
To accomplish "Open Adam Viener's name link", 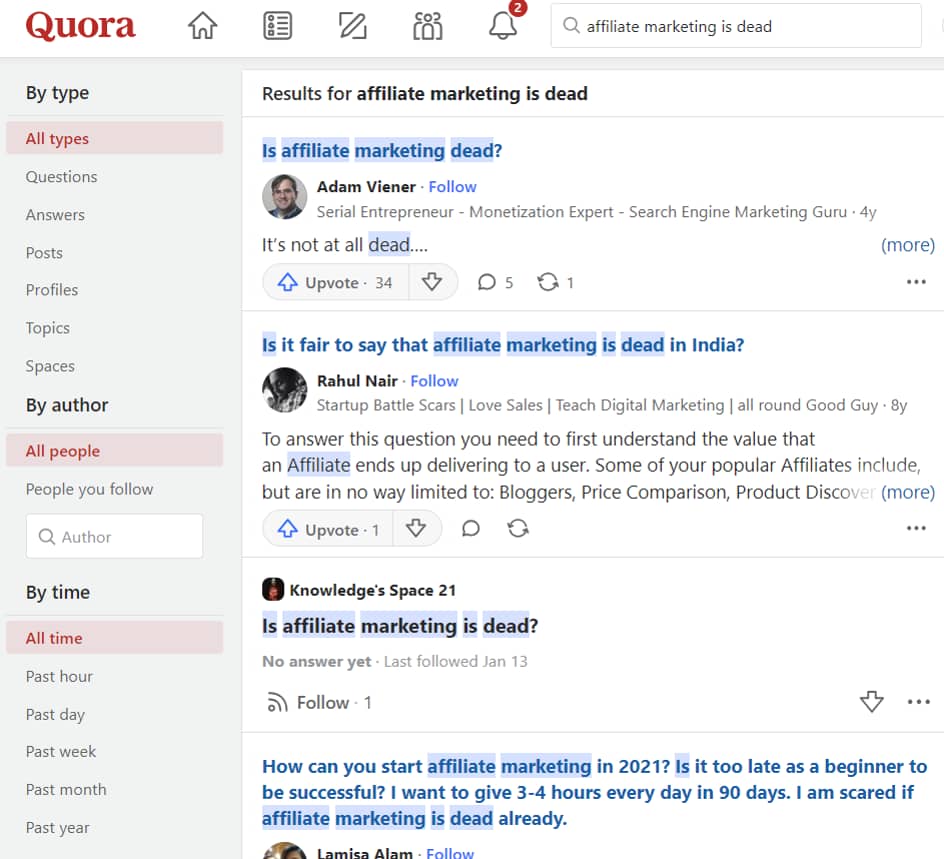I will click(366, 187).
